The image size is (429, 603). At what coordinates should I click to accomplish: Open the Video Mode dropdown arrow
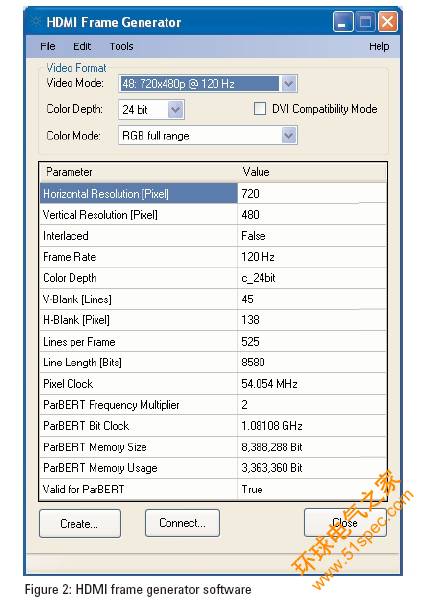tap(289, 83)
